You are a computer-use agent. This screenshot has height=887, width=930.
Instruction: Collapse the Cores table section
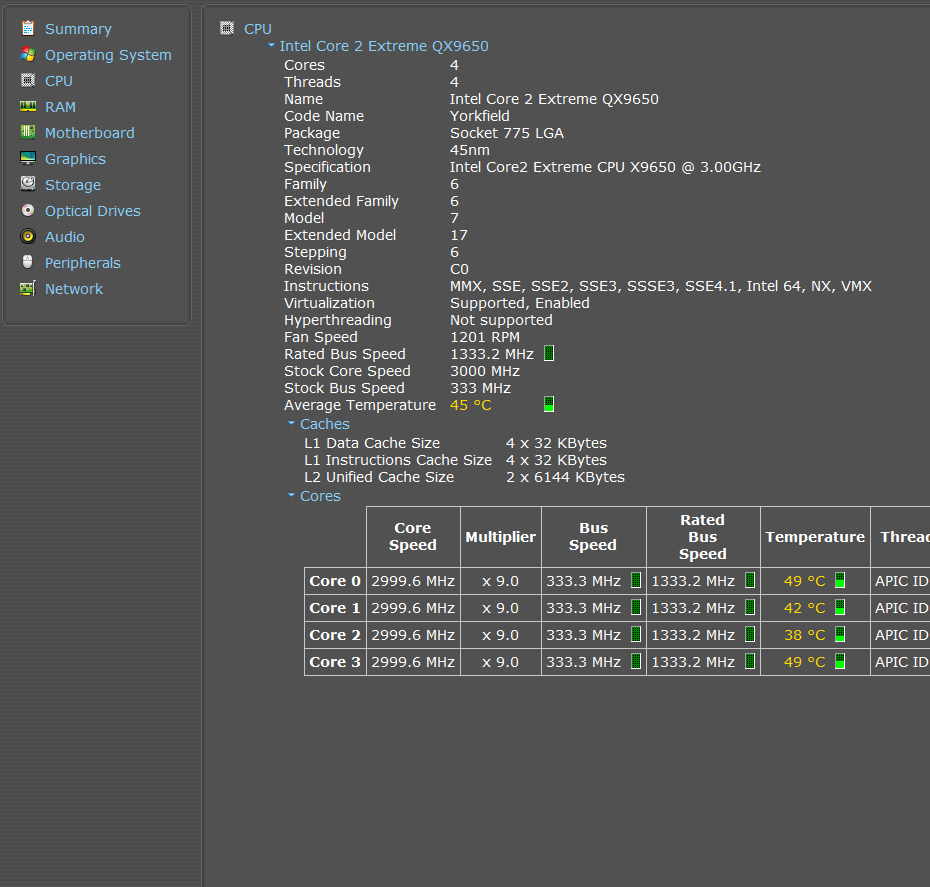click(291, 495)
